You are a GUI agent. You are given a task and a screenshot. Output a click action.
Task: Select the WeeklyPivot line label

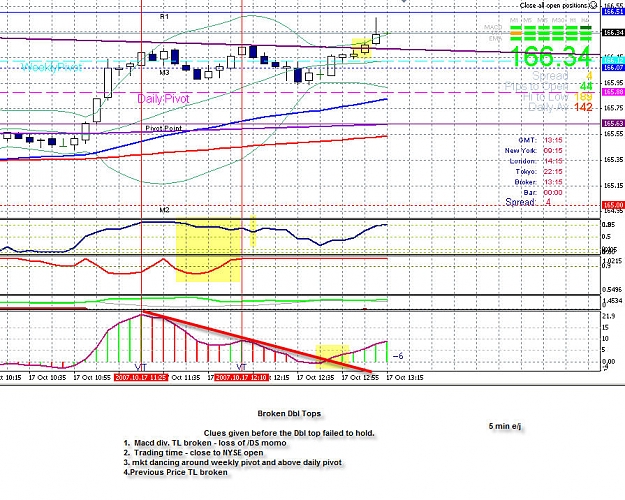[x=51, y=67]
